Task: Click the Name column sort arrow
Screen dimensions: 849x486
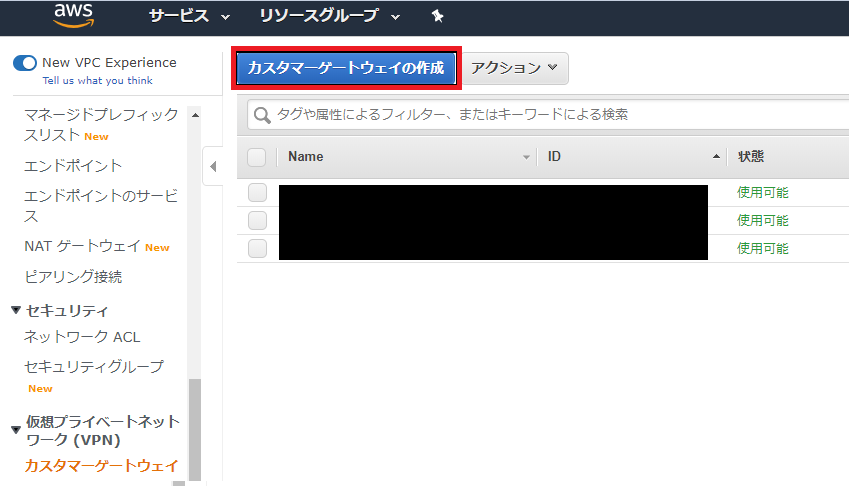Action: coord(526,157)
